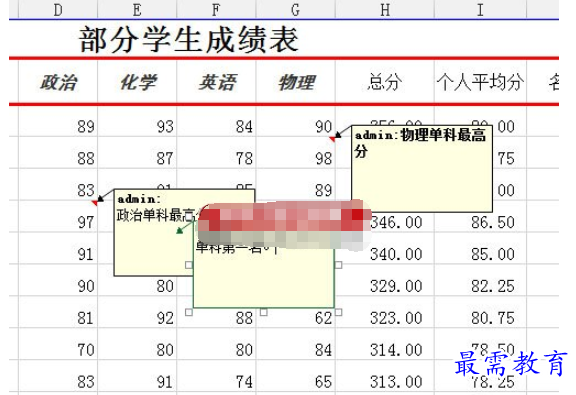
Task: Click the average value 86.50
Action: pos(493,222)
